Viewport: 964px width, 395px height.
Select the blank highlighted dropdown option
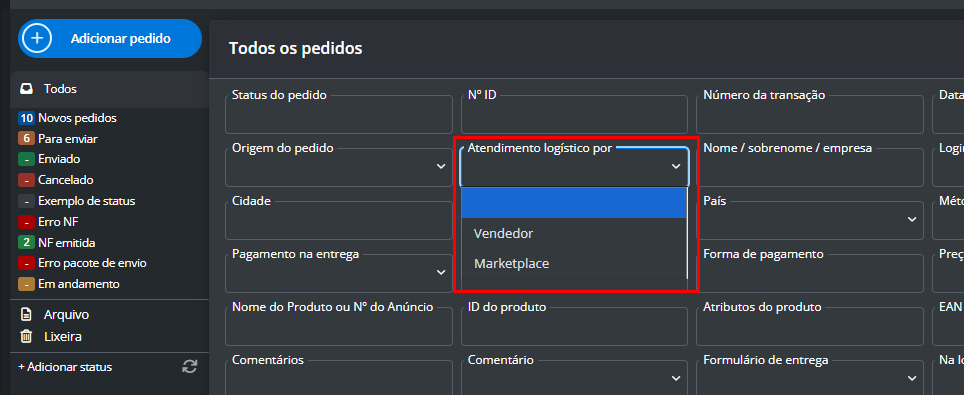[574, 203]
